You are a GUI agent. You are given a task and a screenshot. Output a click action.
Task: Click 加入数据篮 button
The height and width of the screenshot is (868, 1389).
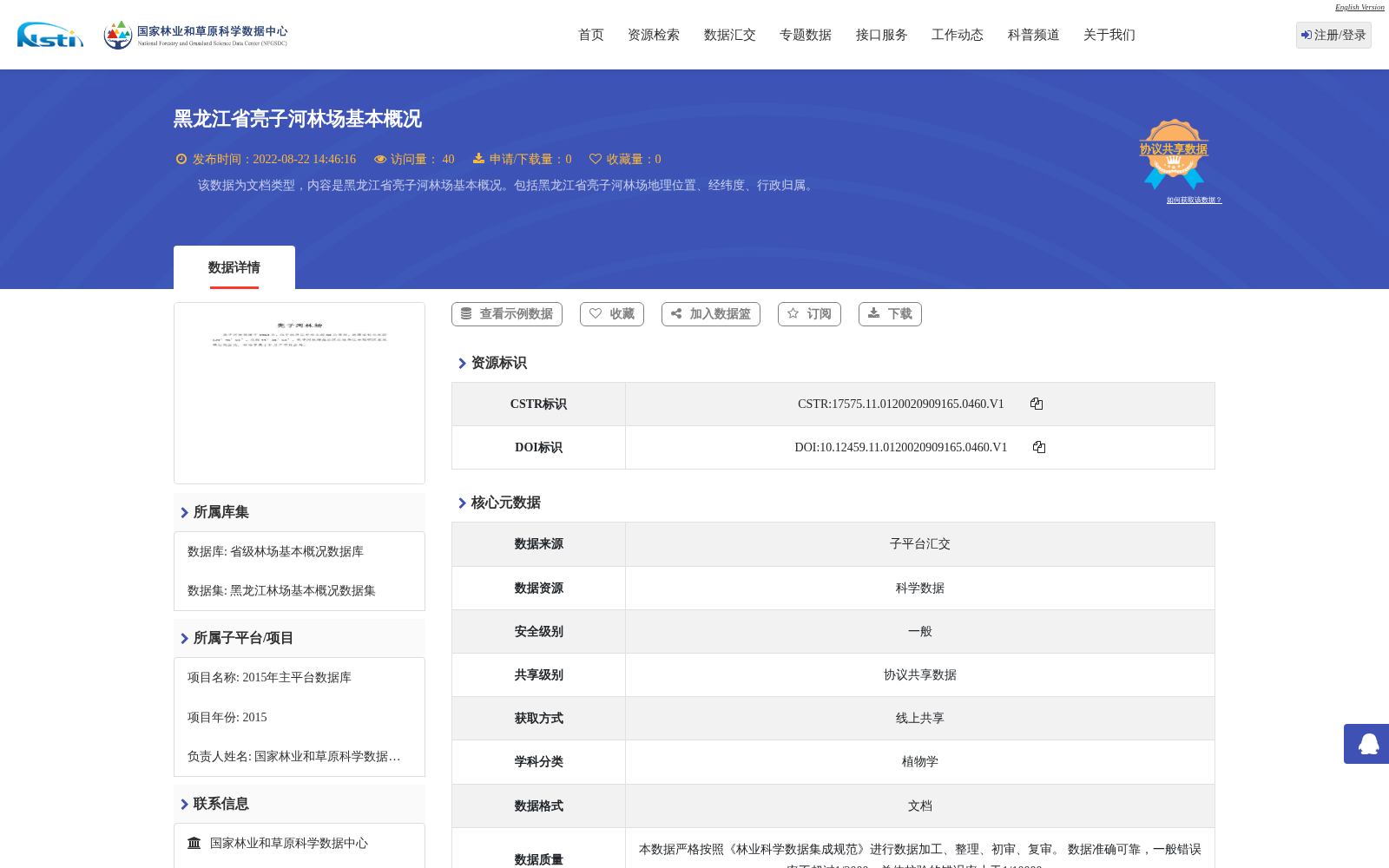click(x=711, y=314)
